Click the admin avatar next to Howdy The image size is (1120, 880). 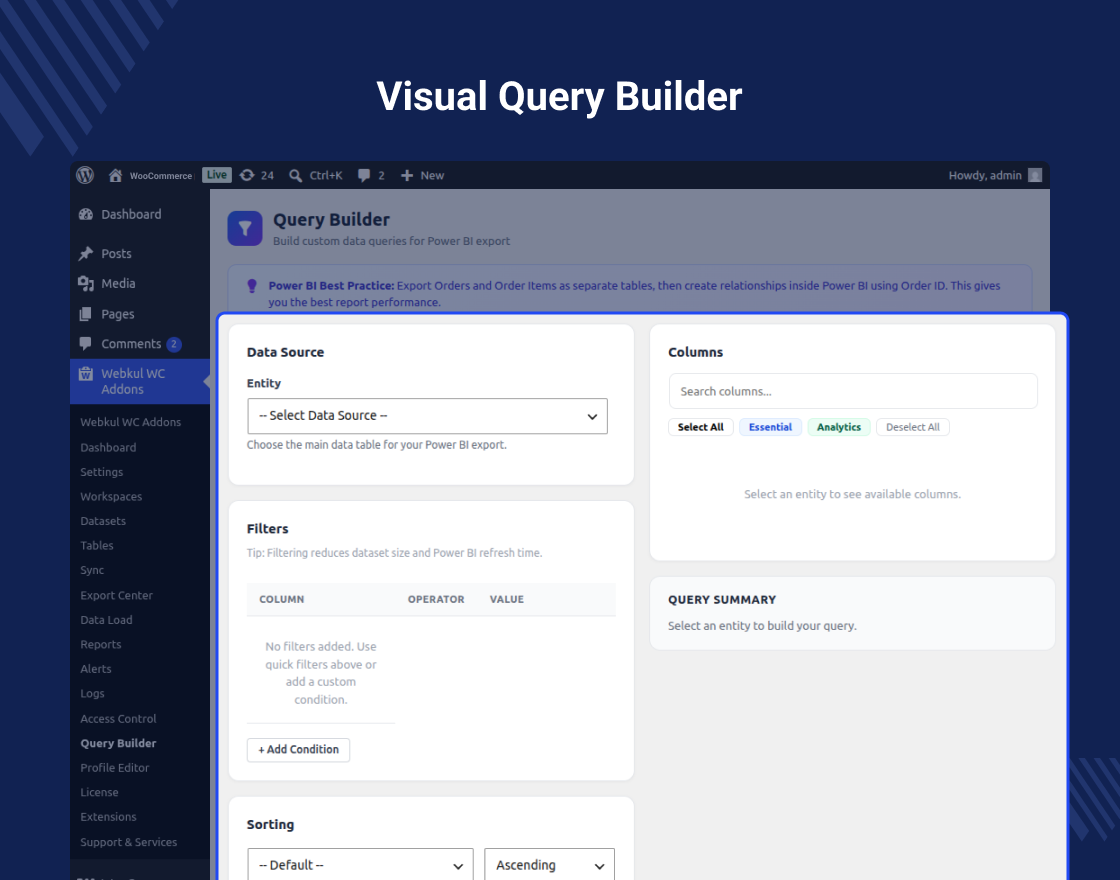tap(1034, 176)
